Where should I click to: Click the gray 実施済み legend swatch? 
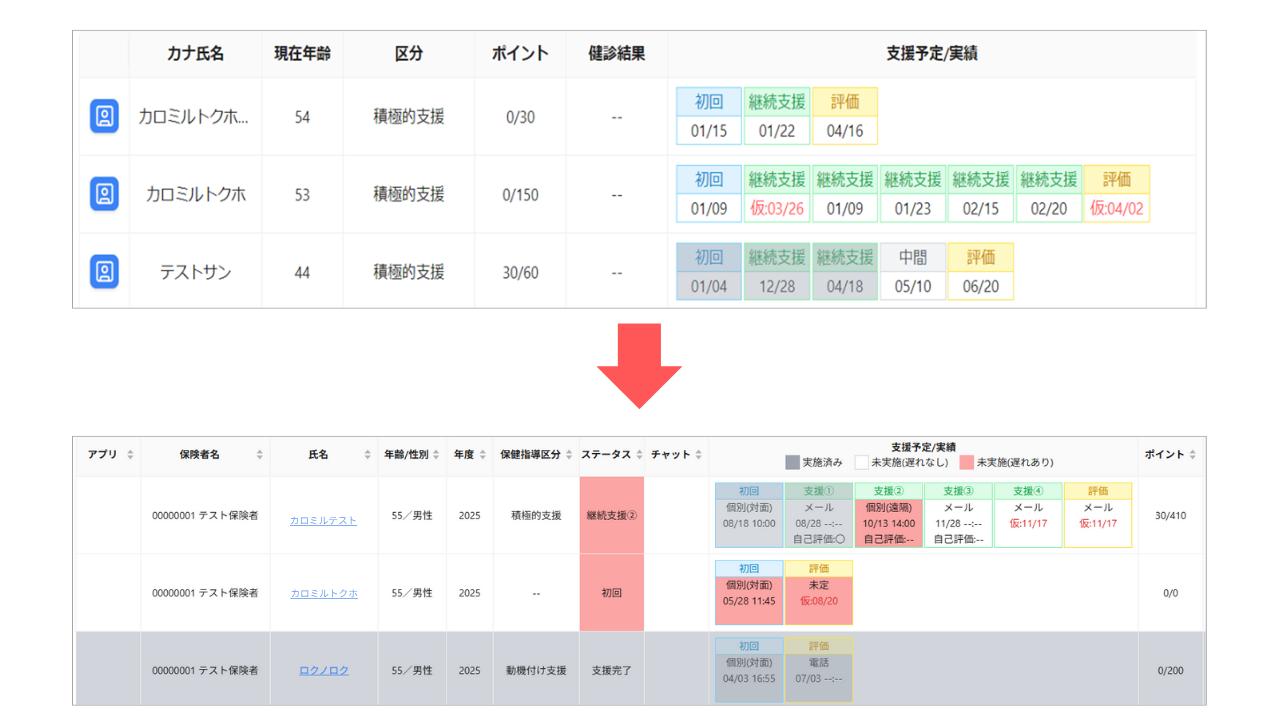792,462
